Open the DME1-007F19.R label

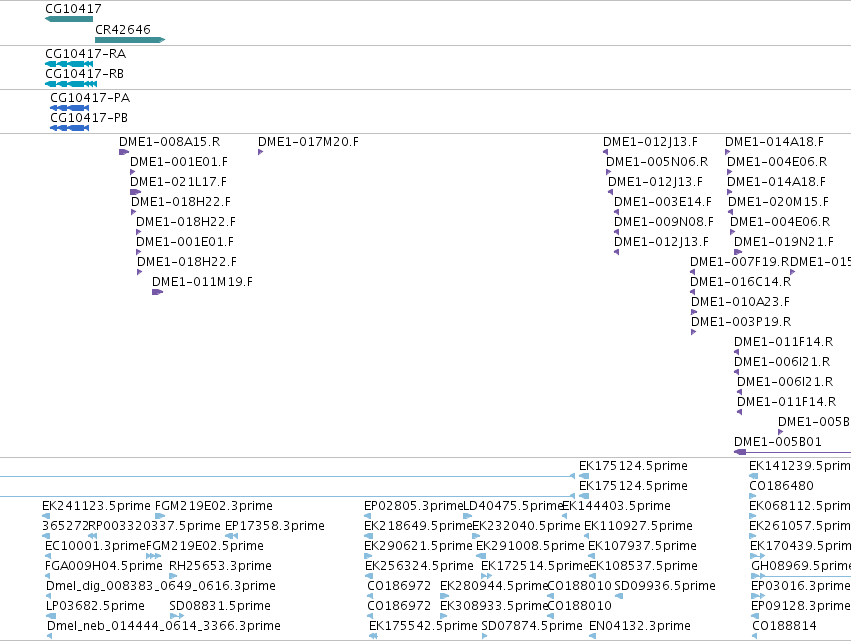point(740,262)
